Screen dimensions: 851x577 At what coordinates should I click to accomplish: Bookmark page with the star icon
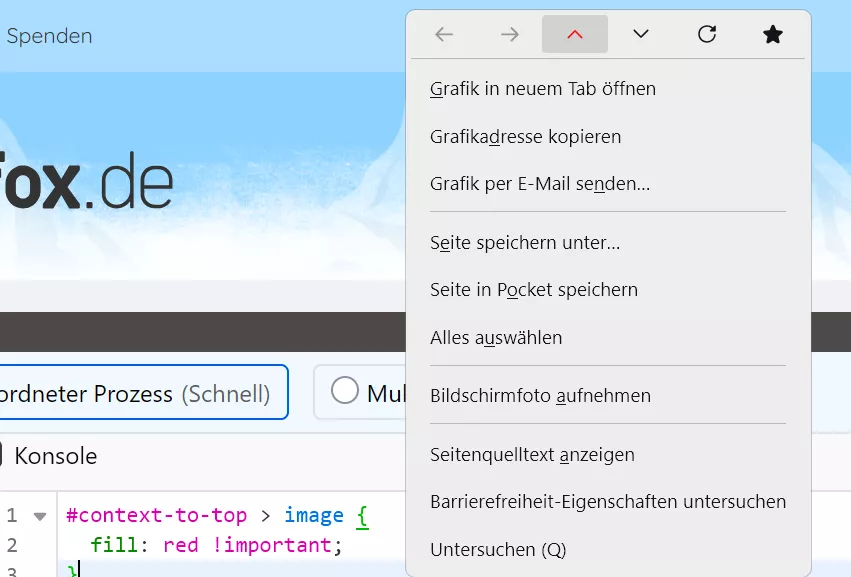[772, 35]
